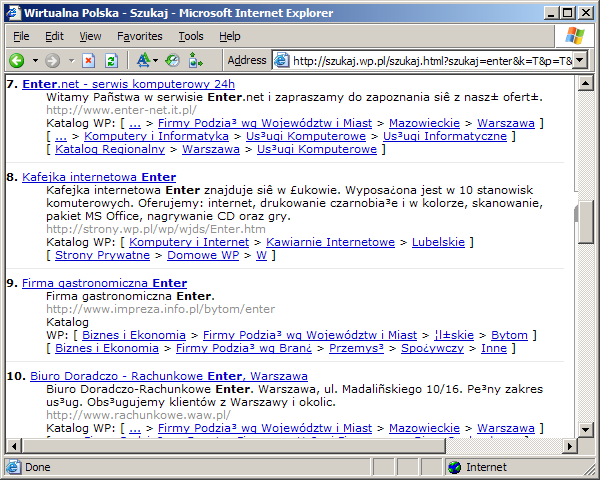Image resolution: width=600 pixels, height=480 pixels.
Task: Stop loading with the red X icon
Action: point(89,60)
